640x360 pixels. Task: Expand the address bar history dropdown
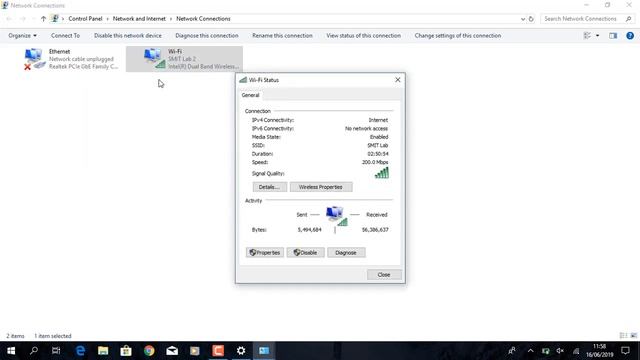point(523,19)
